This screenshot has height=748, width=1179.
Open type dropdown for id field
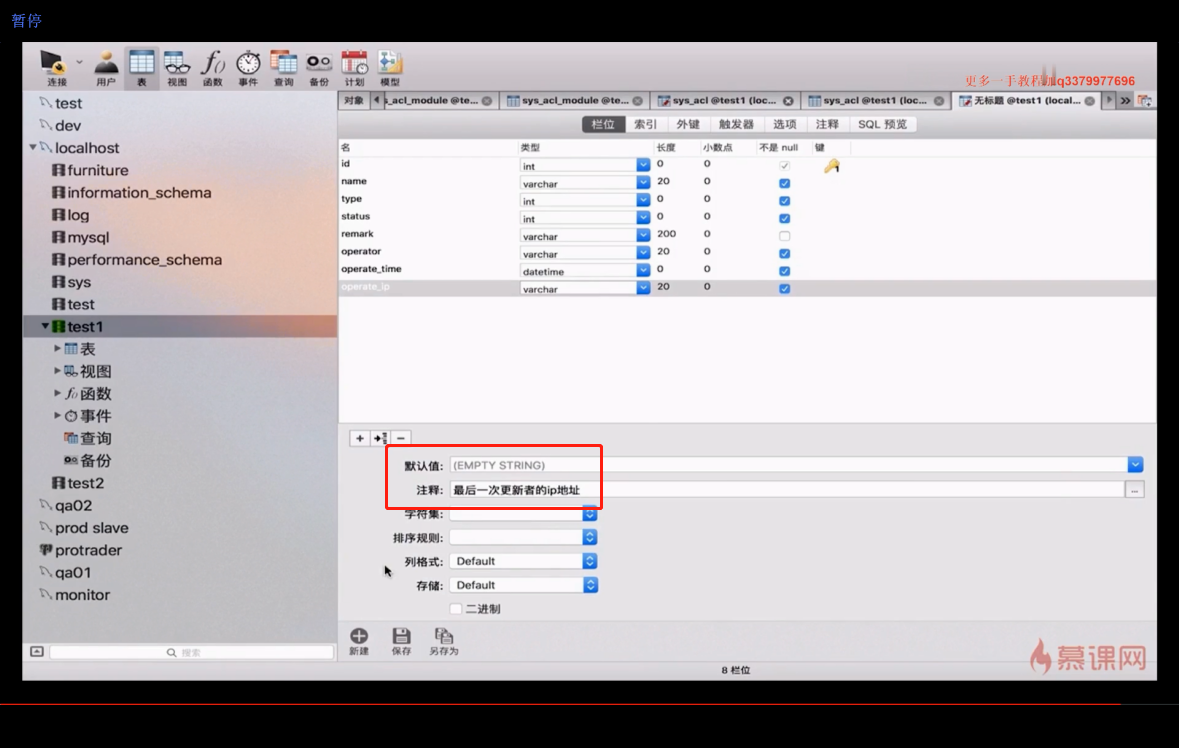coord(643,165)
